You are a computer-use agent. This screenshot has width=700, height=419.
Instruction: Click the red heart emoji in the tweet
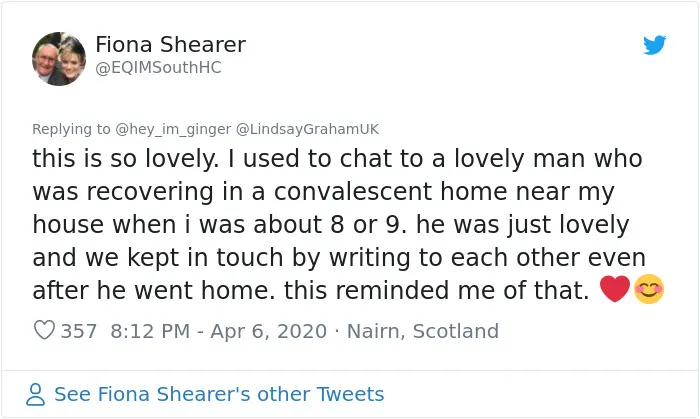615,289
